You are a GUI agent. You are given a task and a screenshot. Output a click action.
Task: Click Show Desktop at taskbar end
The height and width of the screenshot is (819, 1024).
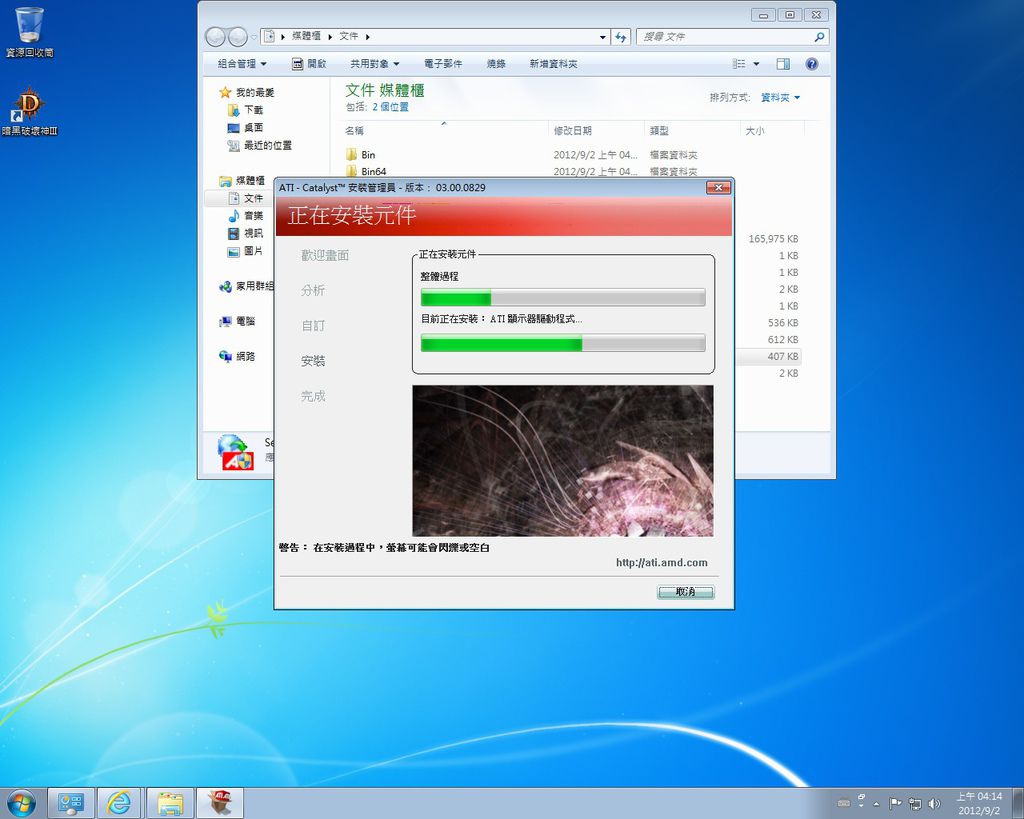click(1018, 803)
